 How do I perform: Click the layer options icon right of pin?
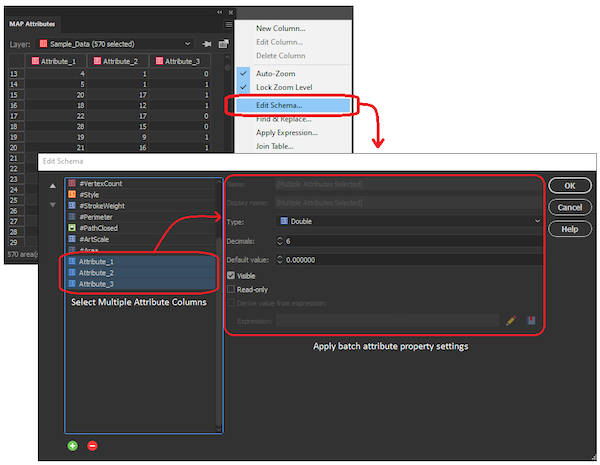223,44
